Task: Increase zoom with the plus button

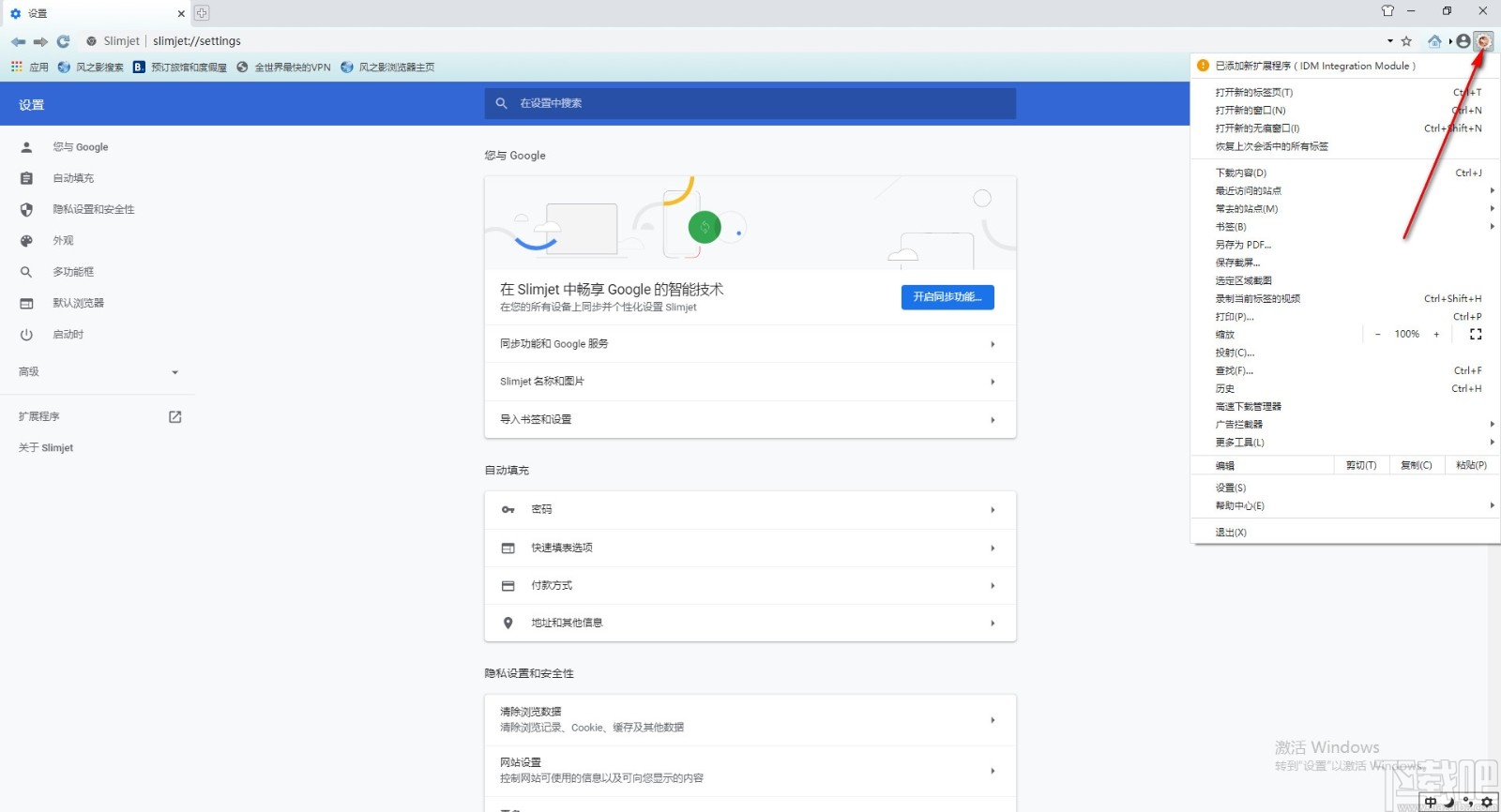Action: click(x=1436, y=335)
